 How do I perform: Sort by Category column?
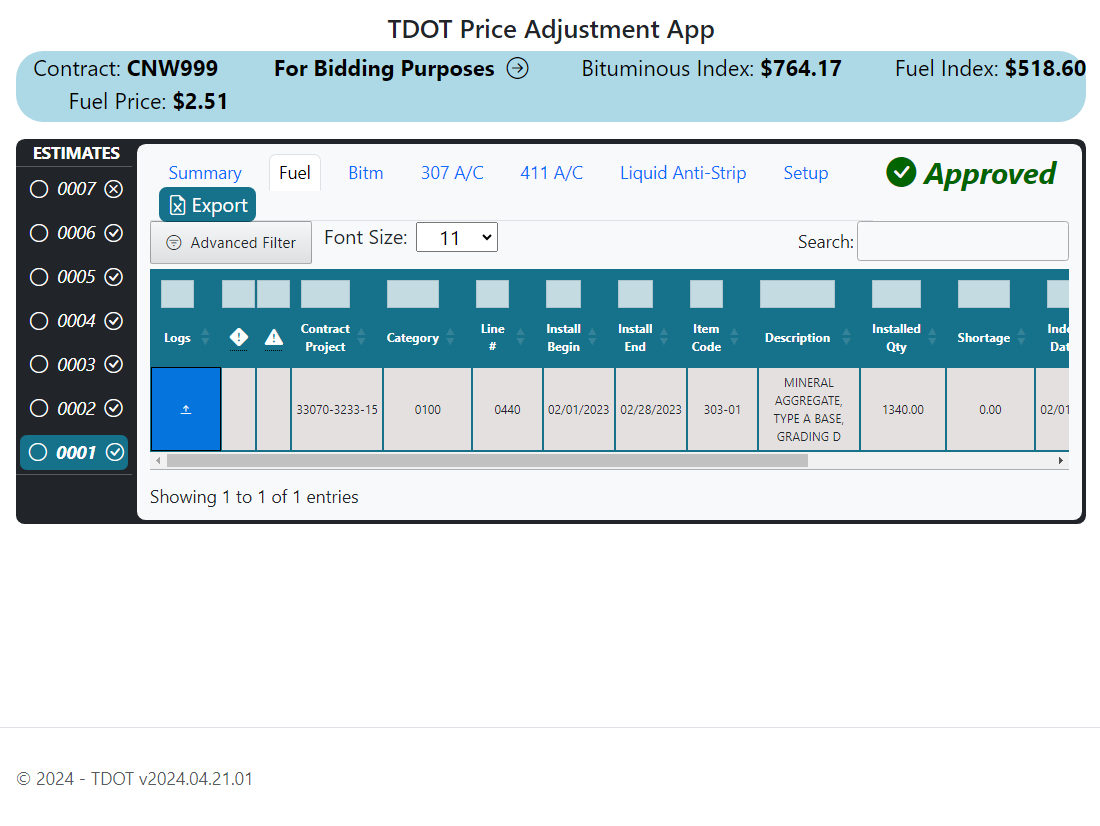[450, 338]
